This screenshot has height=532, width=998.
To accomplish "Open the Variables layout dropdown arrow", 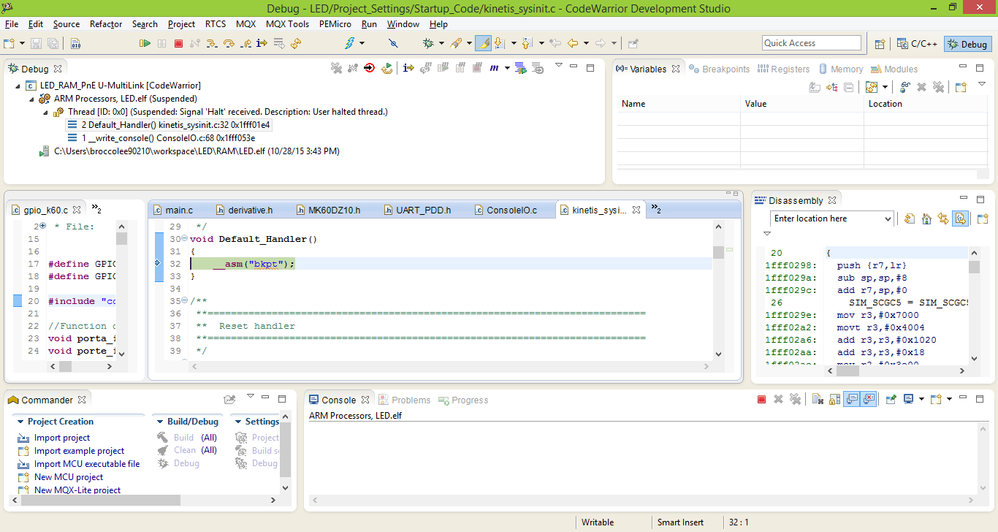I will pos(885,88).
